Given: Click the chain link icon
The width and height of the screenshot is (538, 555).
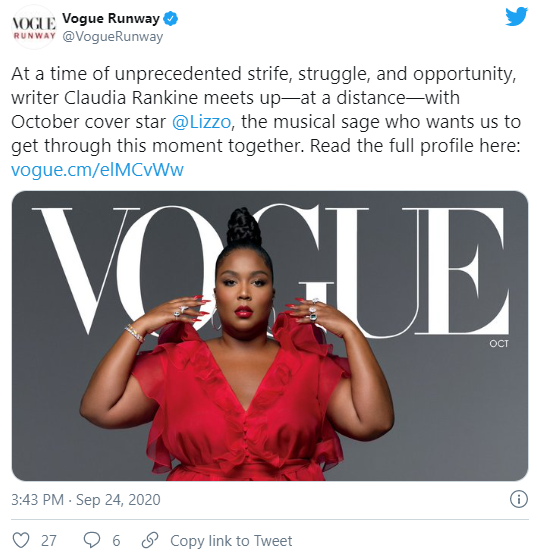Looking at the screenshot, I should 150,540.
